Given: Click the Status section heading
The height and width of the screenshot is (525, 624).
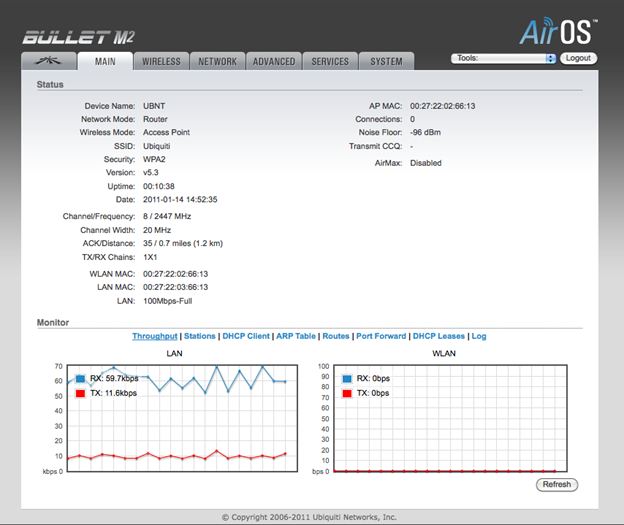Looking at the screenshot, I should click(x=50, y=84).
